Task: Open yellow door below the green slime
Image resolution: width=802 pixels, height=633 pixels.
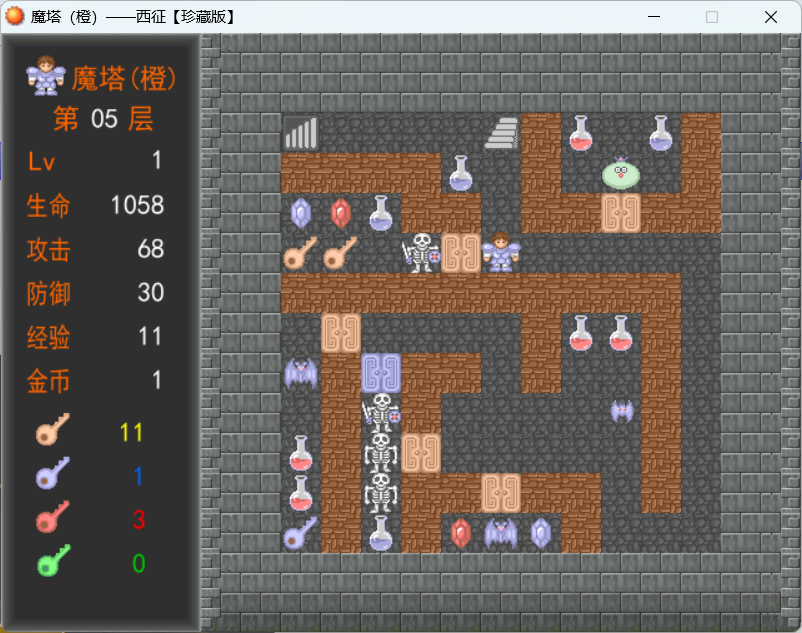Action: [x=621, y=213]
